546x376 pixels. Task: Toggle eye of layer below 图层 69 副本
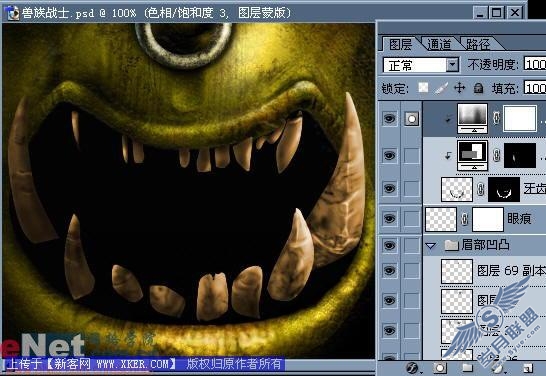tap(389, 300)
